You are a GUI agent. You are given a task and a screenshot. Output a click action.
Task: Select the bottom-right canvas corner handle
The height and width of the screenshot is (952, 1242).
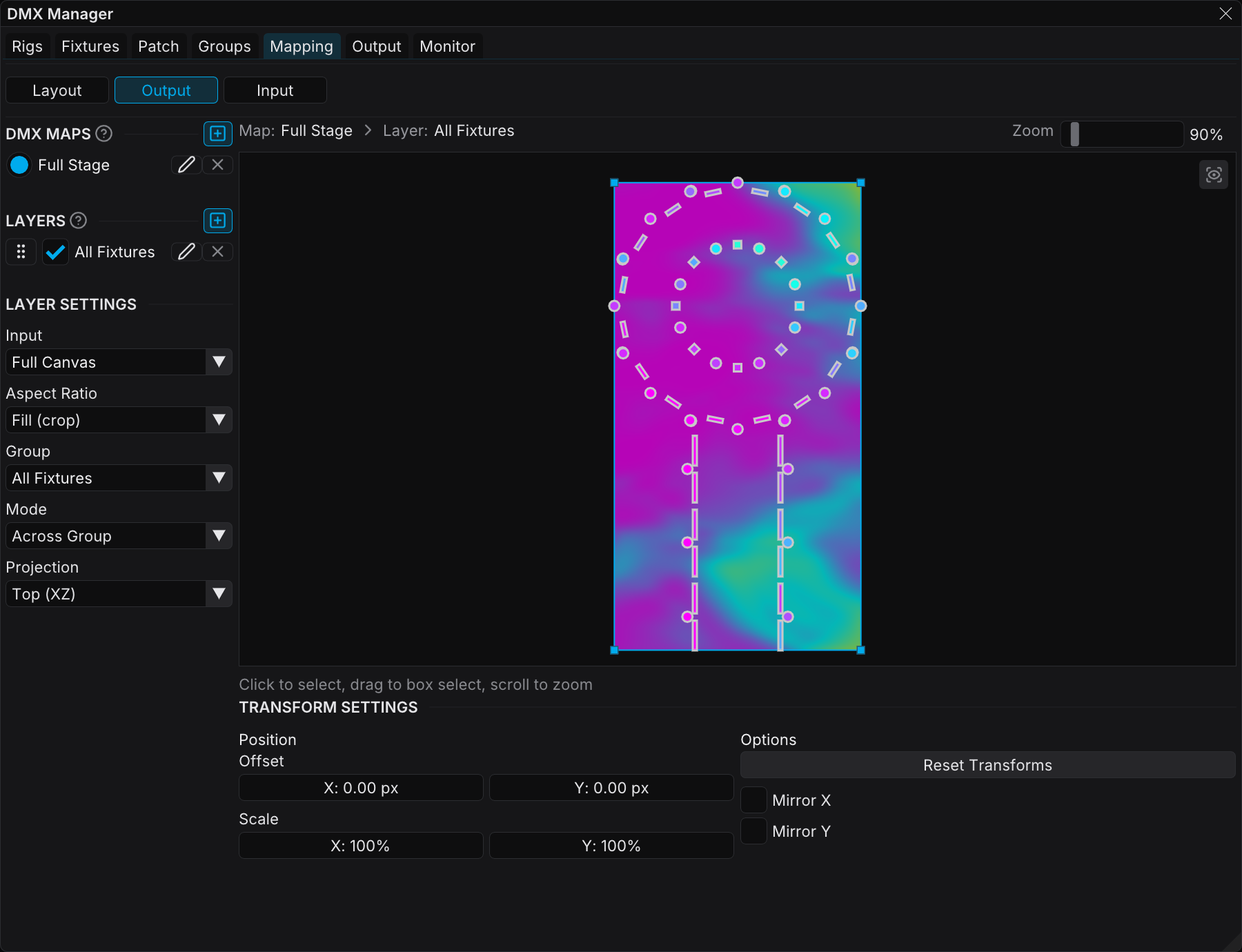860,650
